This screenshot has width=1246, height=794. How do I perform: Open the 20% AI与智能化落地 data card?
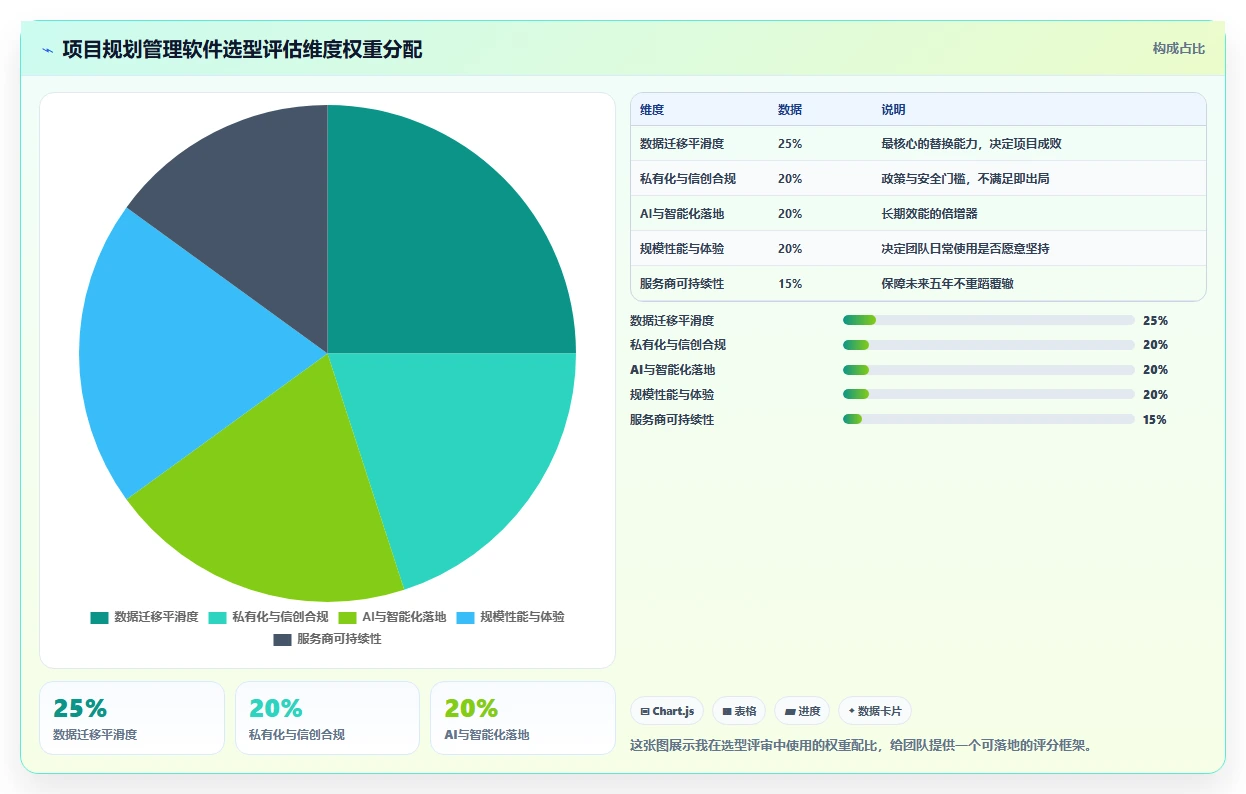point(523,718)
